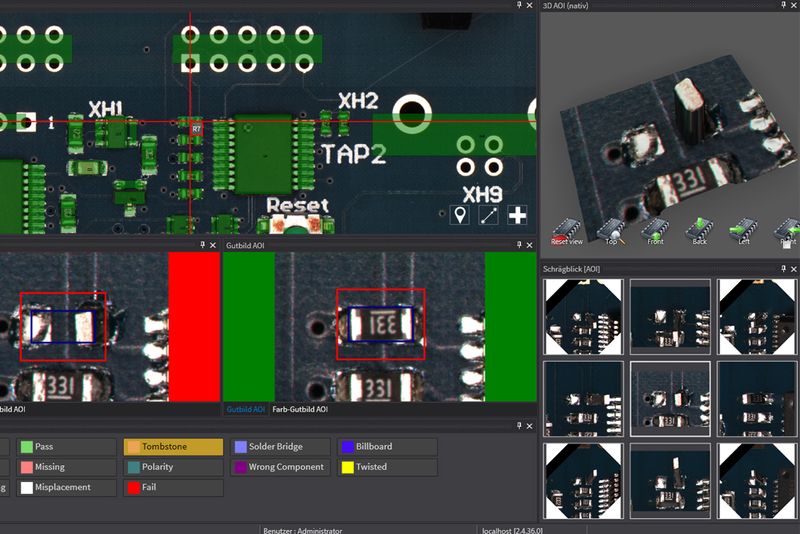Screen dimensions: 800x534
Task: Switch 3D AOI to Right view
Action: tap(788, 231)
